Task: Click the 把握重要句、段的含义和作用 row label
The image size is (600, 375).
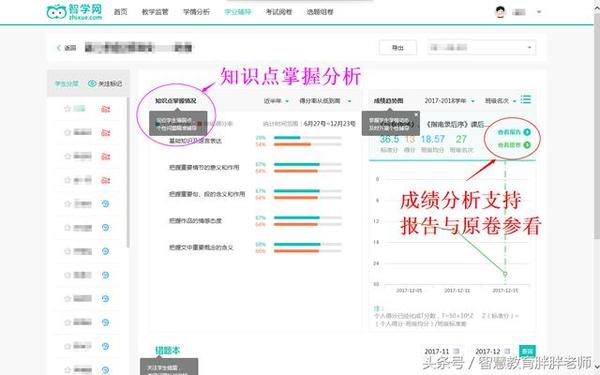Action: coord(207,194)
